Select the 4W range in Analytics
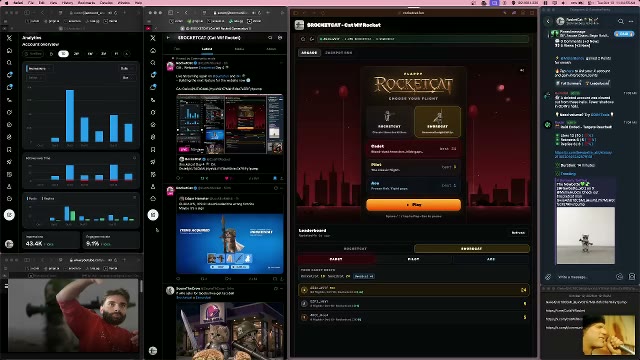The width and height of the screenshot is (640, 360). coord(90,53)
